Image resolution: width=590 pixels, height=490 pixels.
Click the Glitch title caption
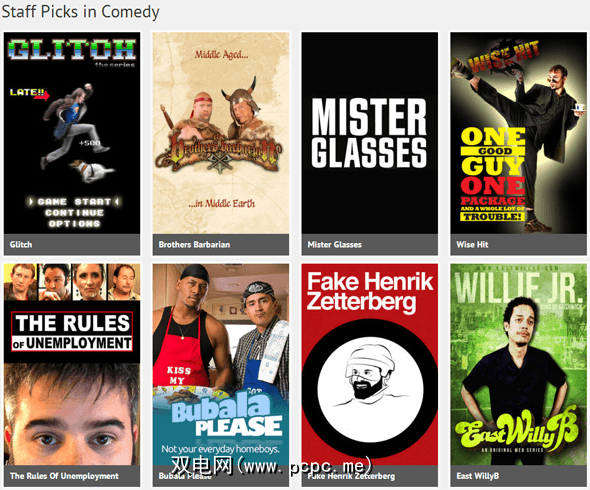pos(21,245)
